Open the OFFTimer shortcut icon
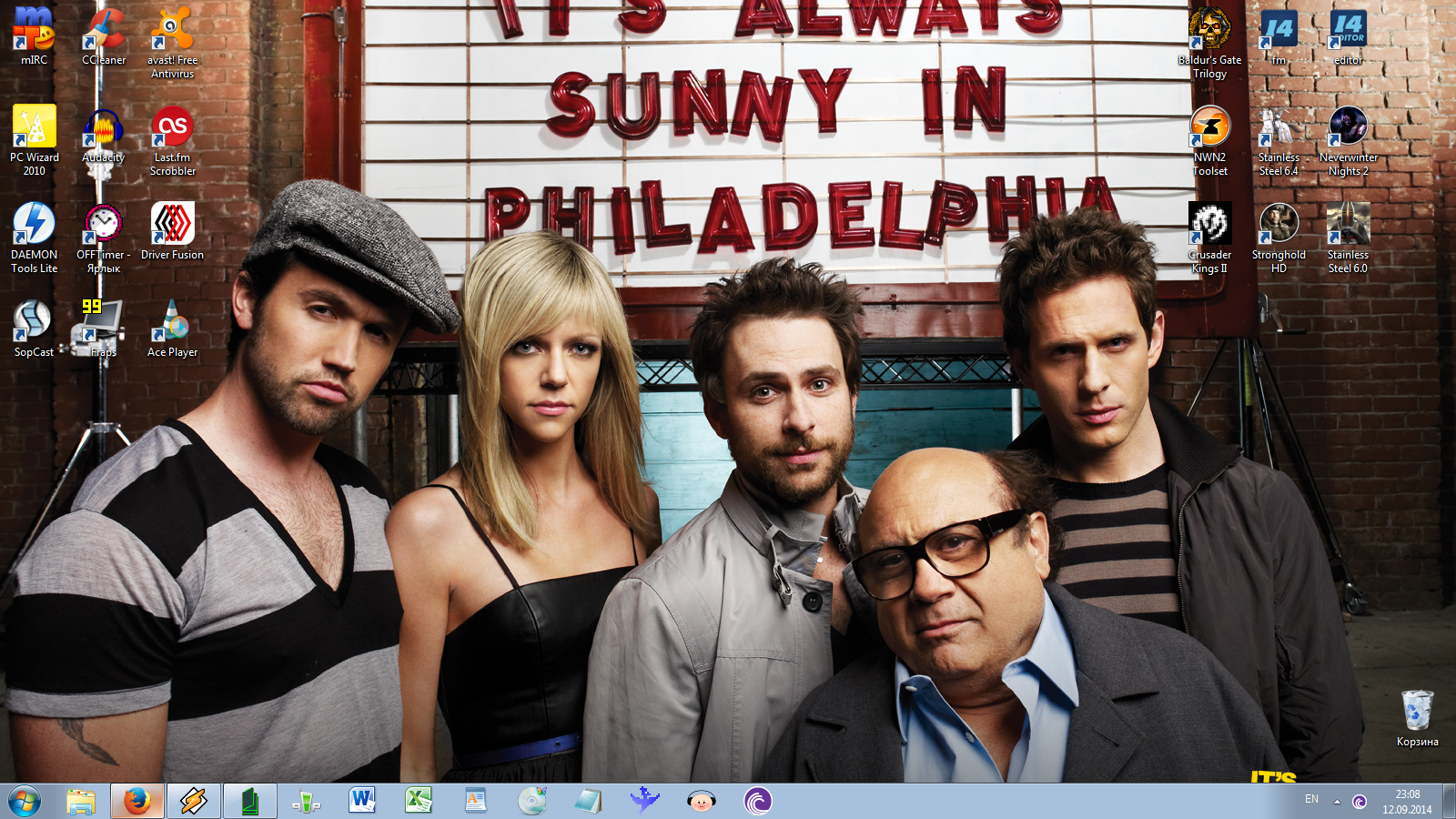The width and height of the screenshot is (1456, 819). [x=104, y=237]
